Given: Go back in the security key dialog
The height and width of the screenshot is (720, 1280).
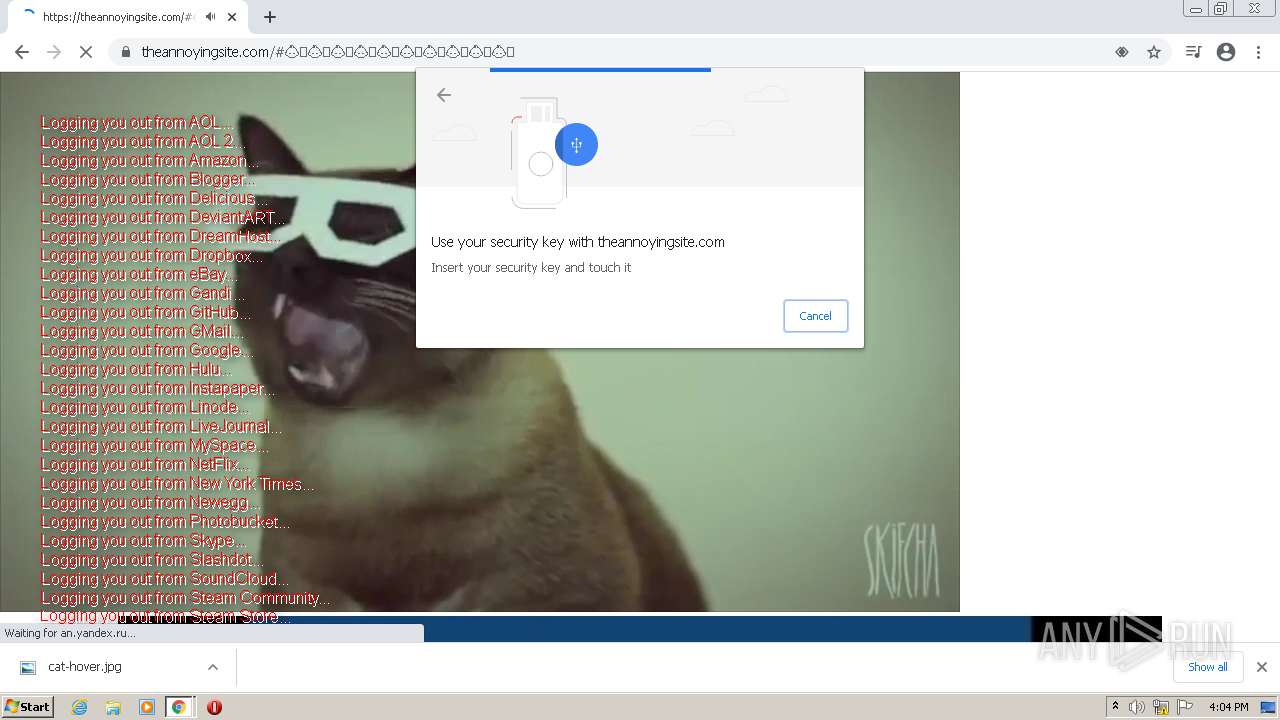Looking at the screenshot, I should point(444,95).
